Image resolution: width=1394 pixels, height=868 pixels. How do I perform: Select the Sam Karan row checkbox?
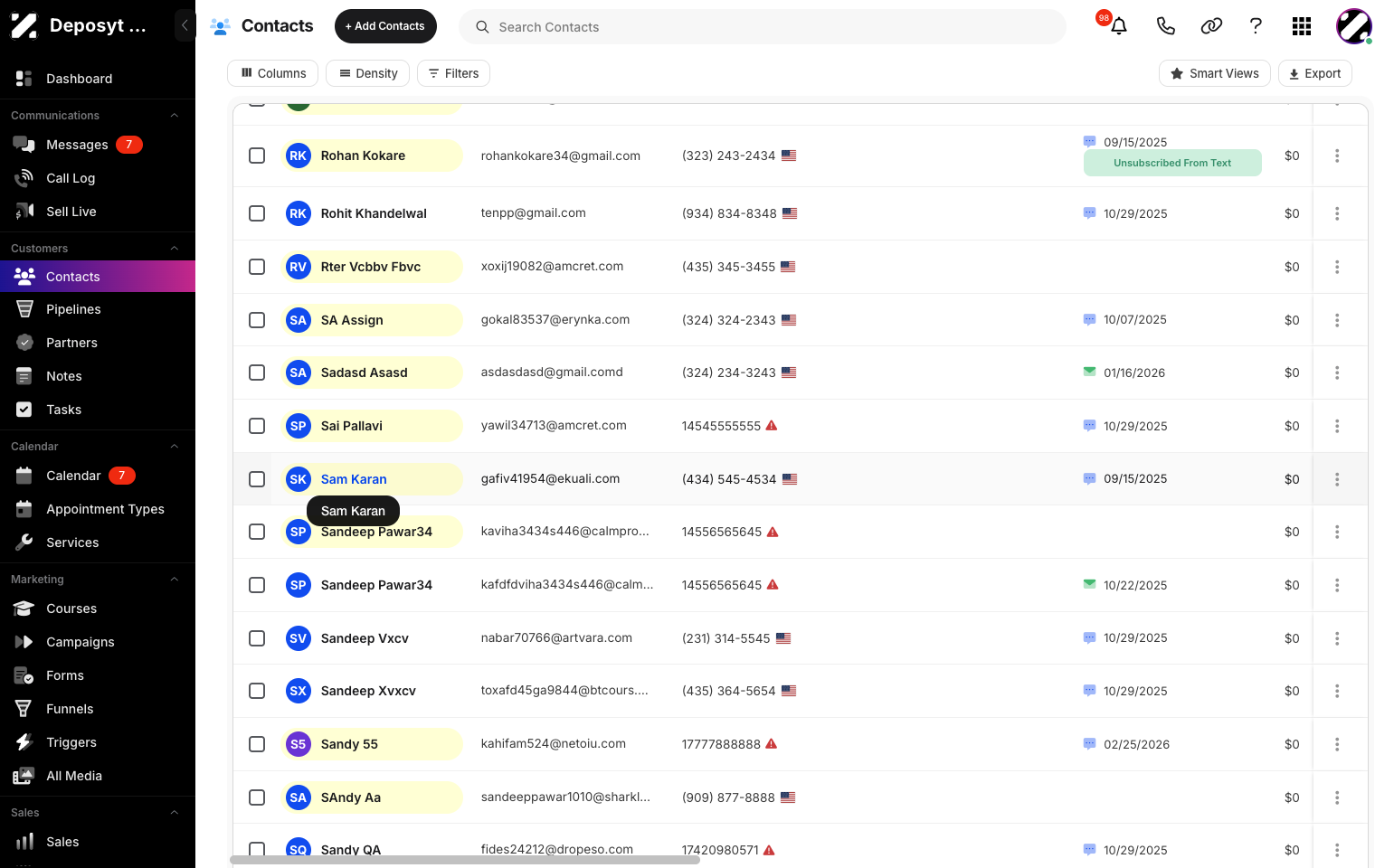(257, 479)
